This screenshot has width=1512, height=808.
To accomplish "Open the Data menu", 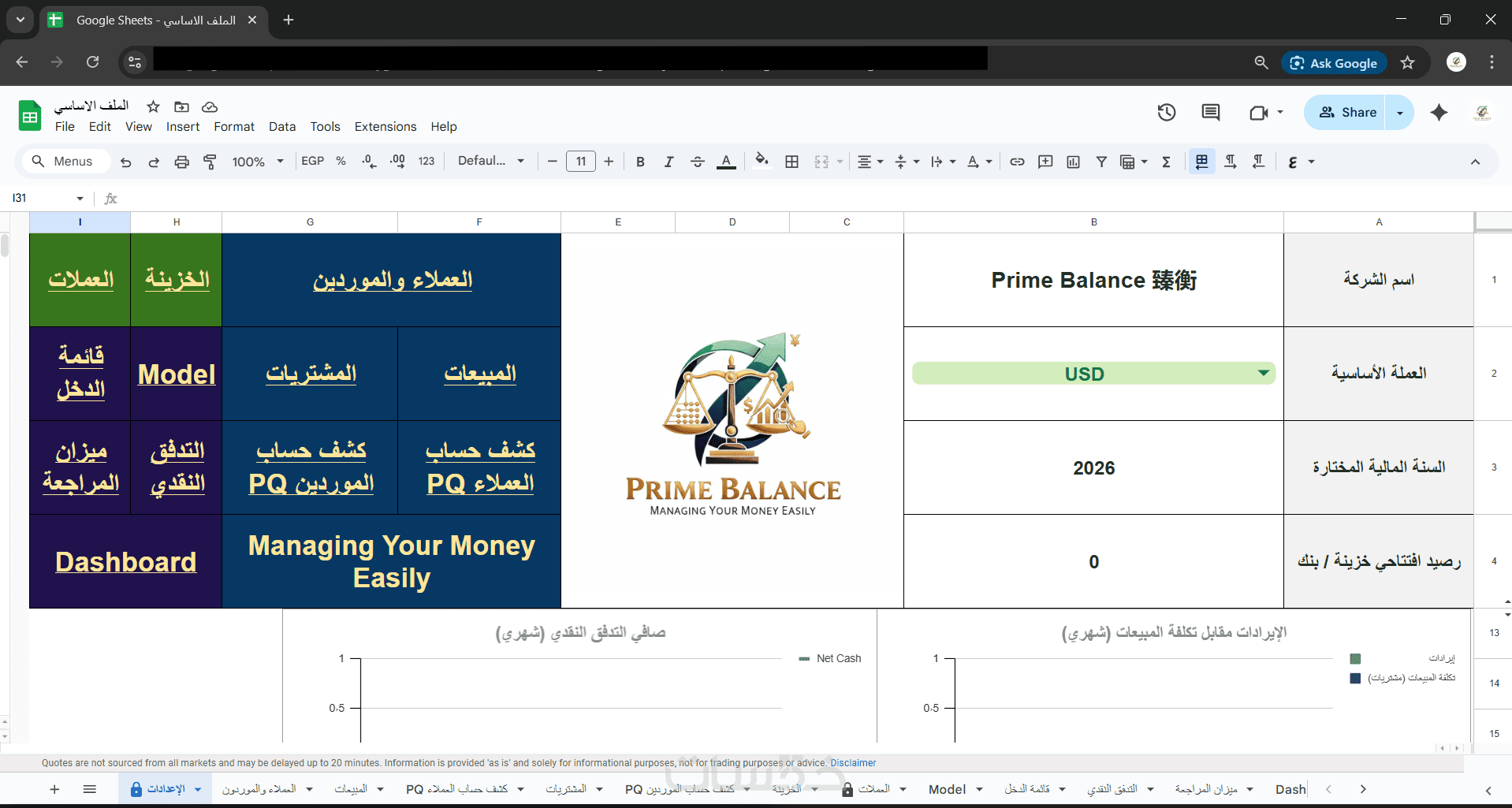I will click(x=282, y=127).
